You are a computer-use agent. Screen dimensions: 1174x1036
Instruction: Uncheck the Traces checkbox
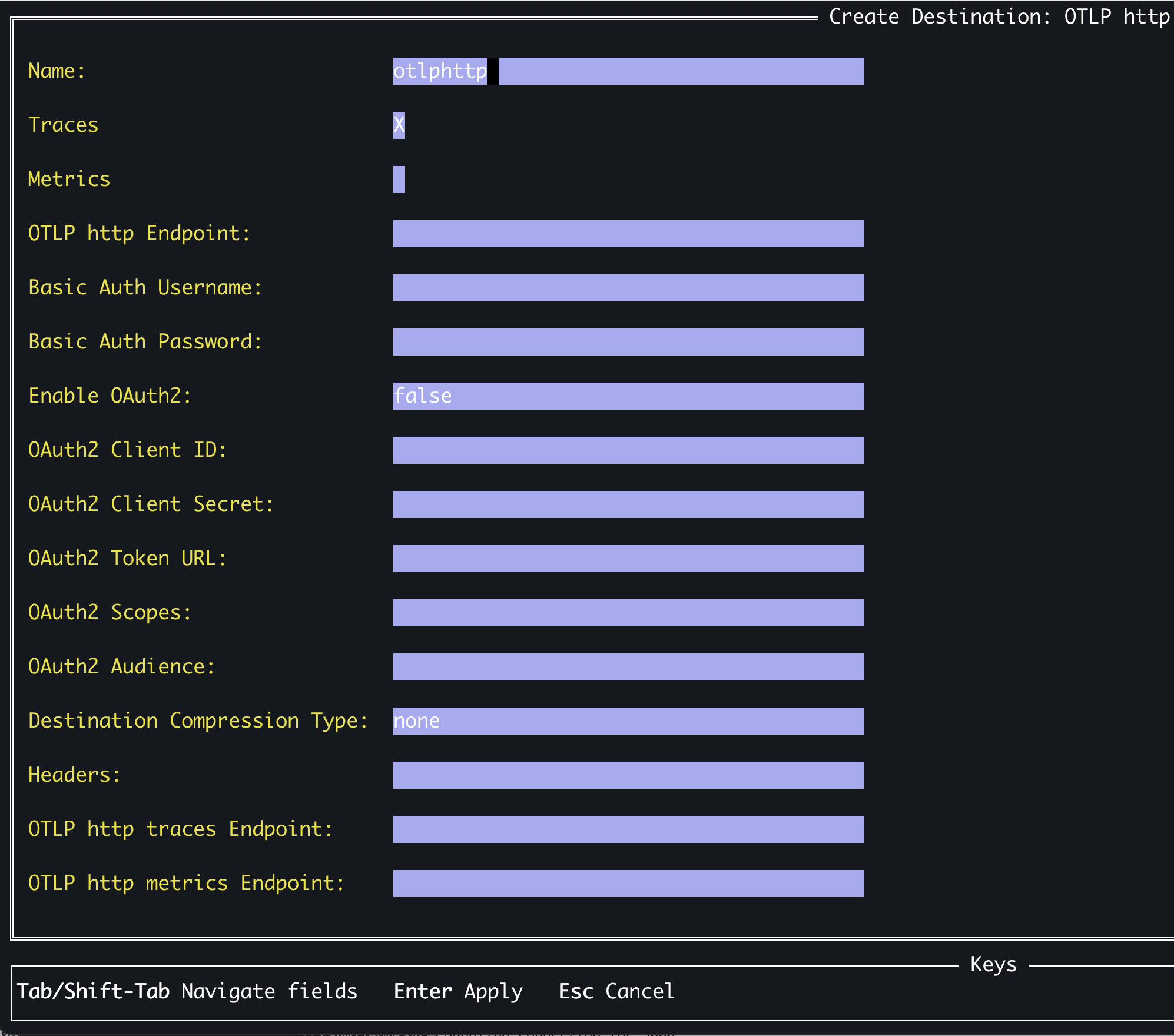click(x=399, y=125)
